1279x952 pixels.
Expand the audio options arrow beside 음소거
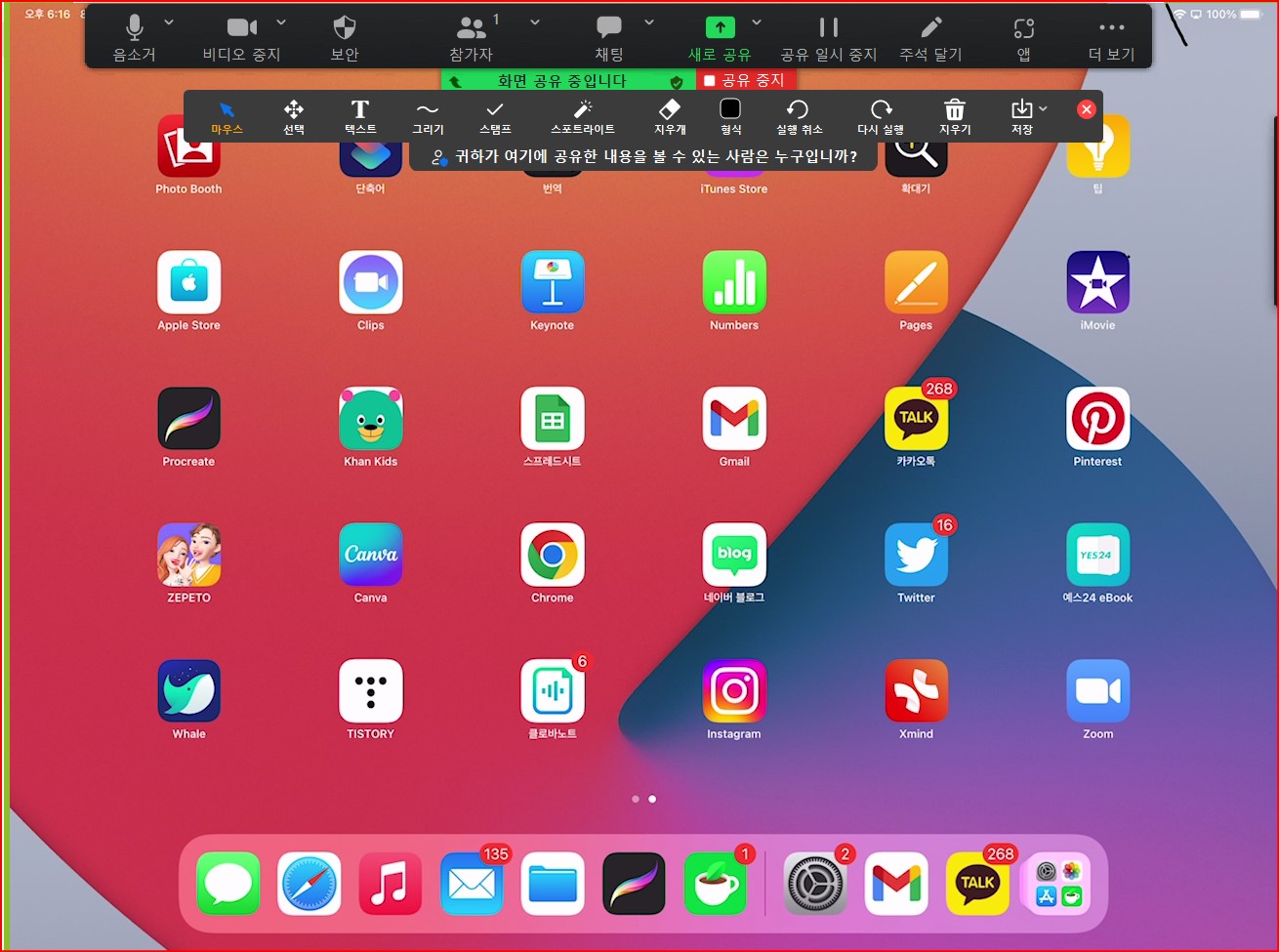[x=169, y=21]
